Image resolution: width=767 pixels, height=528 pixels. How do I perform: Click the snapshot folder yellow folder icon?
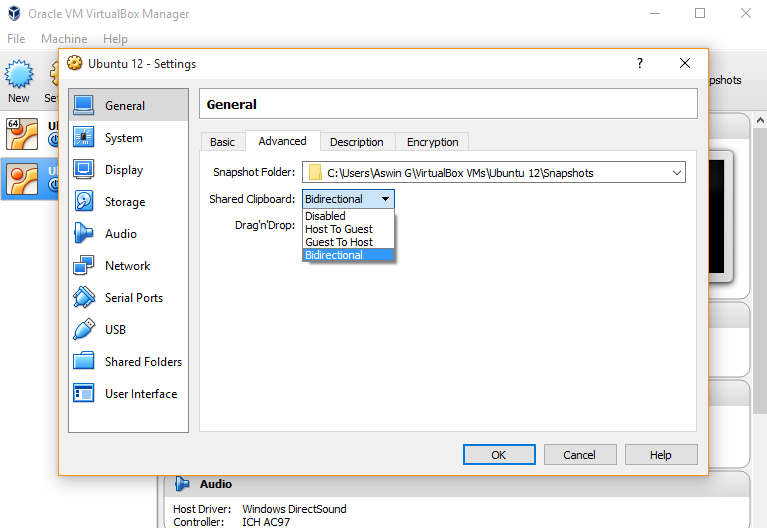(x=315, y=172)
